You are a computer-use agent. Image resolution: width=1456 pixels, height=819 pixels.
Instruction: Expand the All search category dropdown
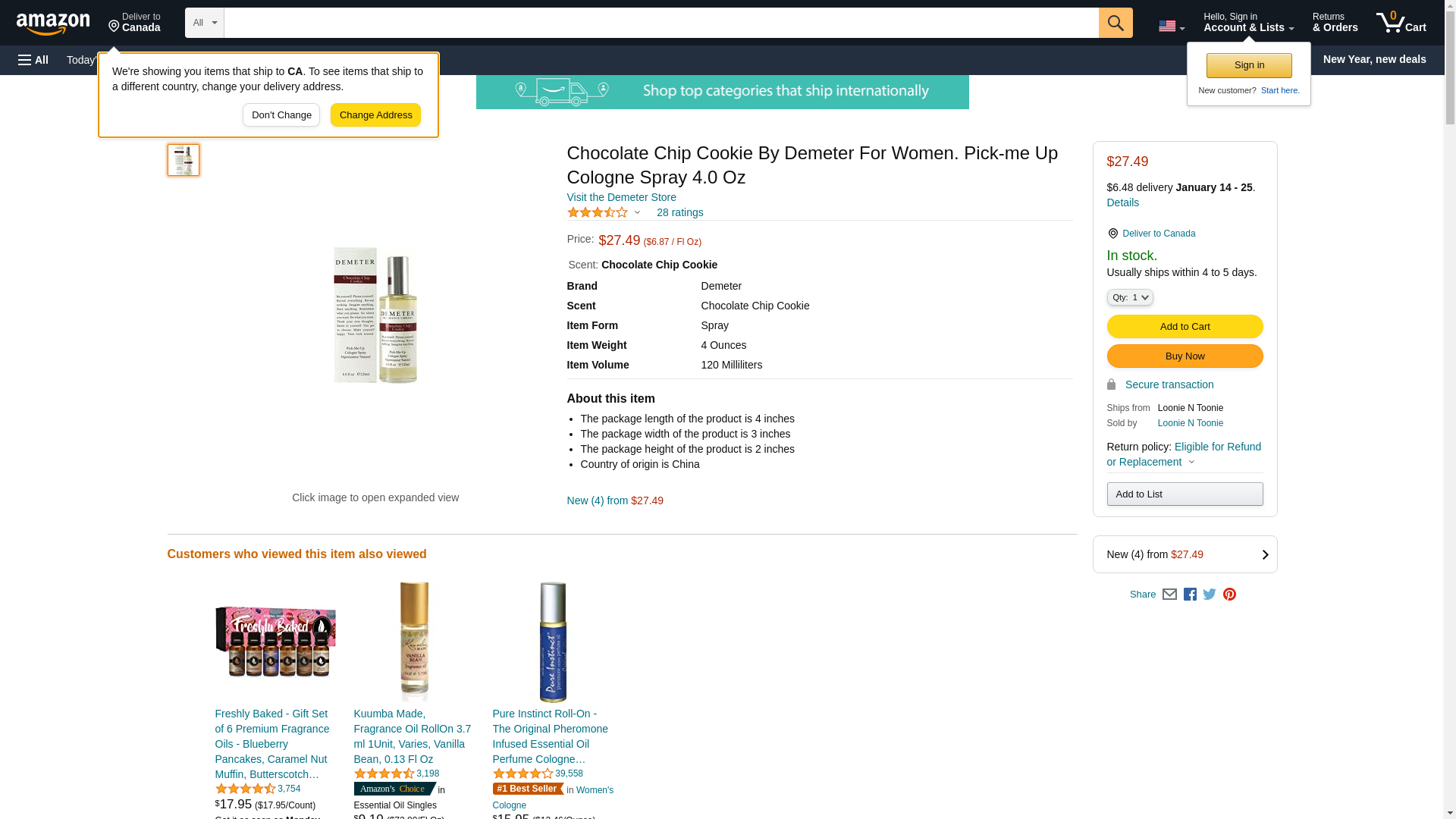(x=204, y=23)
